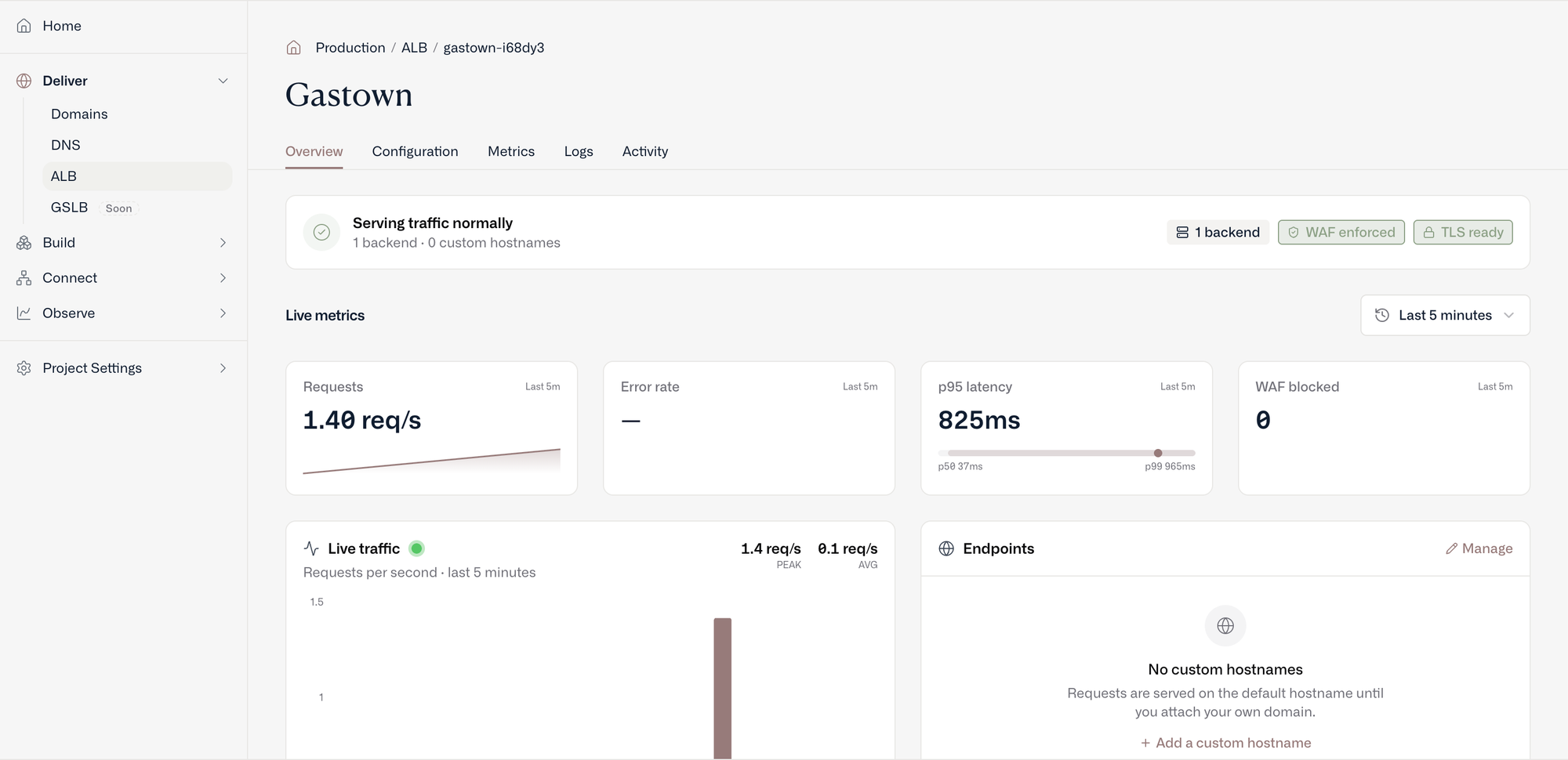Click the Live traffic pulse icon
The width and height of the screenshot is (1568, 760).
[311, 548]
